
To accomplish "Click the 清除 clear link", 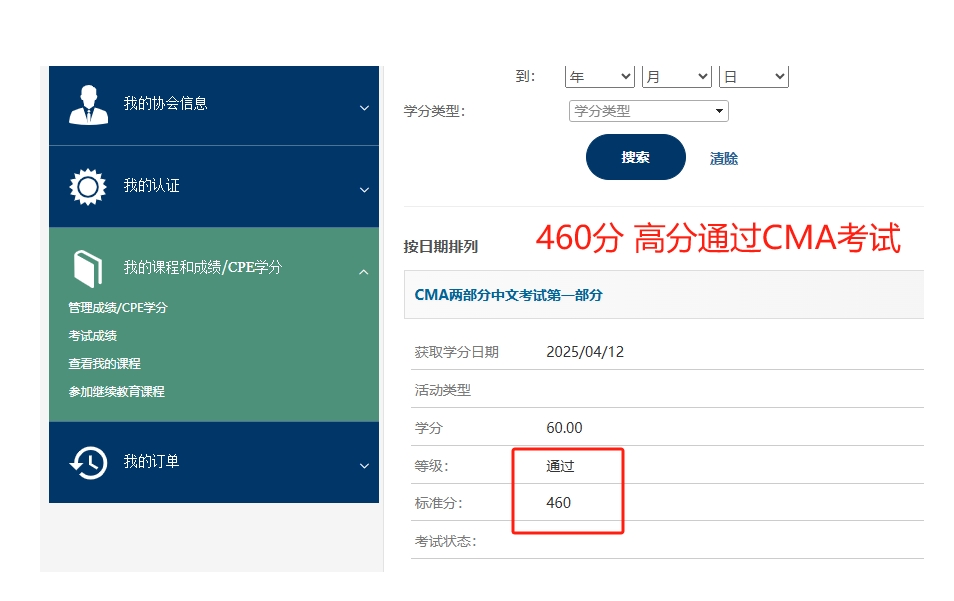I will 723,158.
